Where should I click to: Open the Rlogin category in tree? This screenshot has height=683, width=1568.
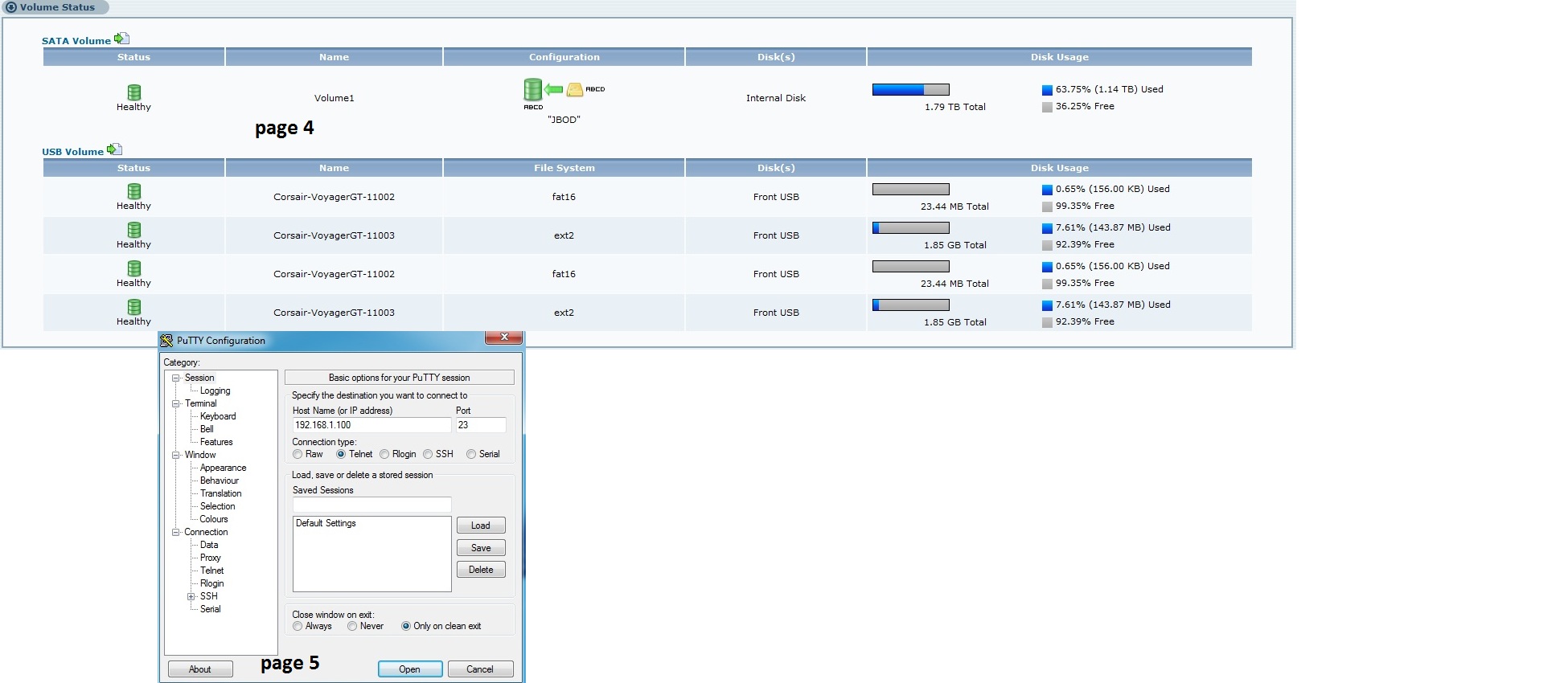(x=212, y=583)
